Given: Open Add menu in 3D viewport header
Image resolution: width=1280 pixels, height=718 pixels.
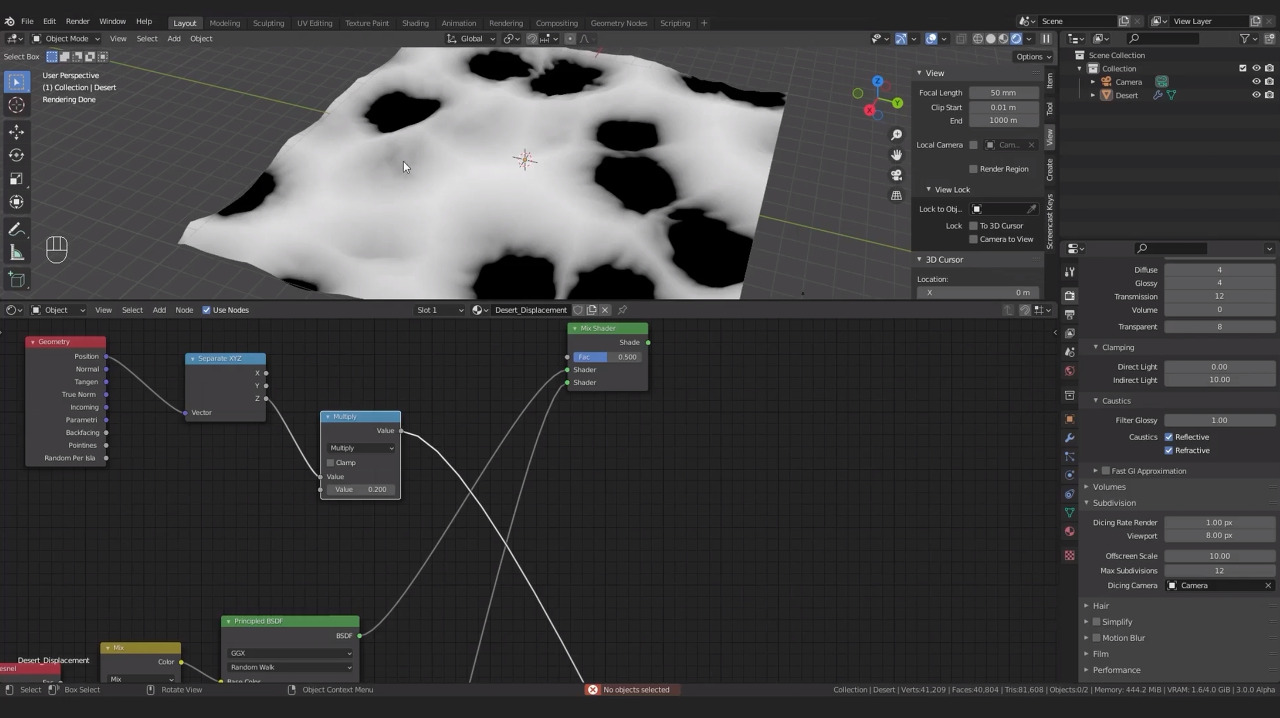Looking at the screenshot, I should [x=174, y=39].
